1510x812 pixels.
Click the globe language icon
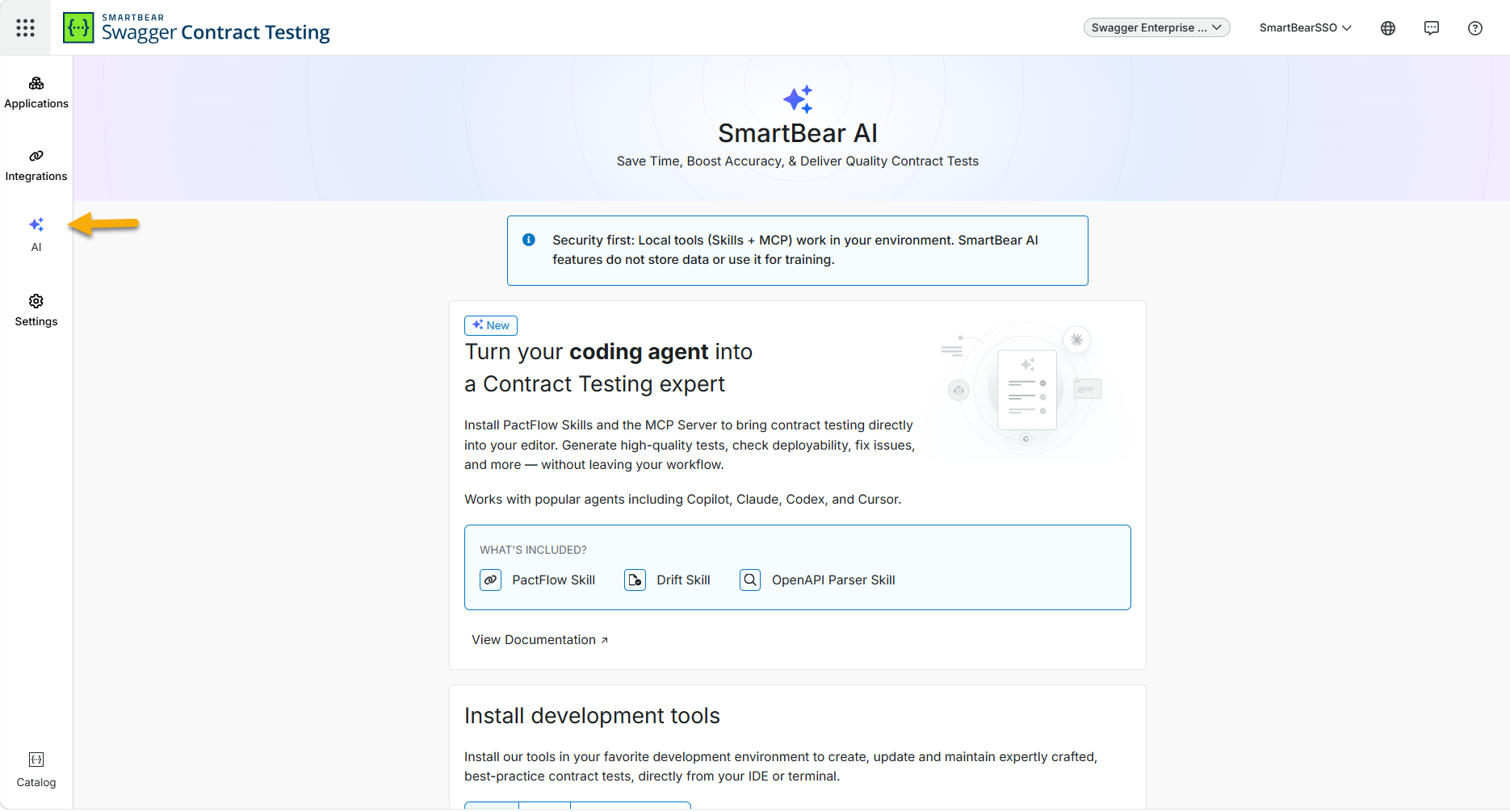(1388, 28)
